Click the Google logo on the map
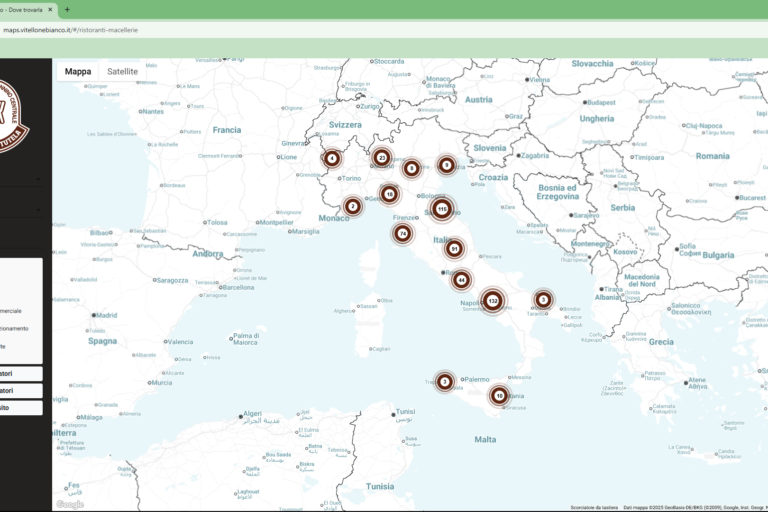The image size is (768, 512). coord(70,505)
